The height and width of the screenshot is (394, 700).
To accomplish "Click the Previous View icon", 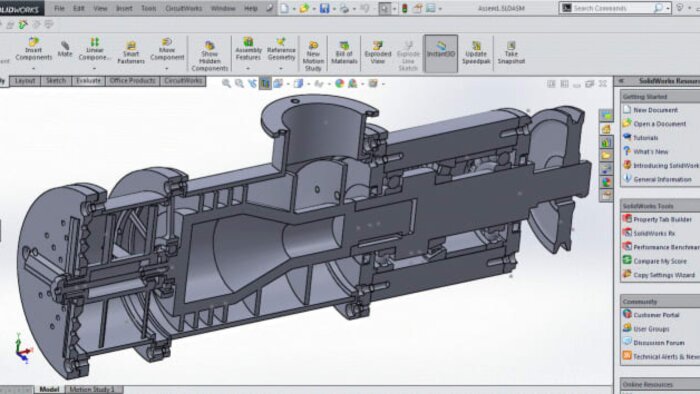I will click(x=252, y=83).
